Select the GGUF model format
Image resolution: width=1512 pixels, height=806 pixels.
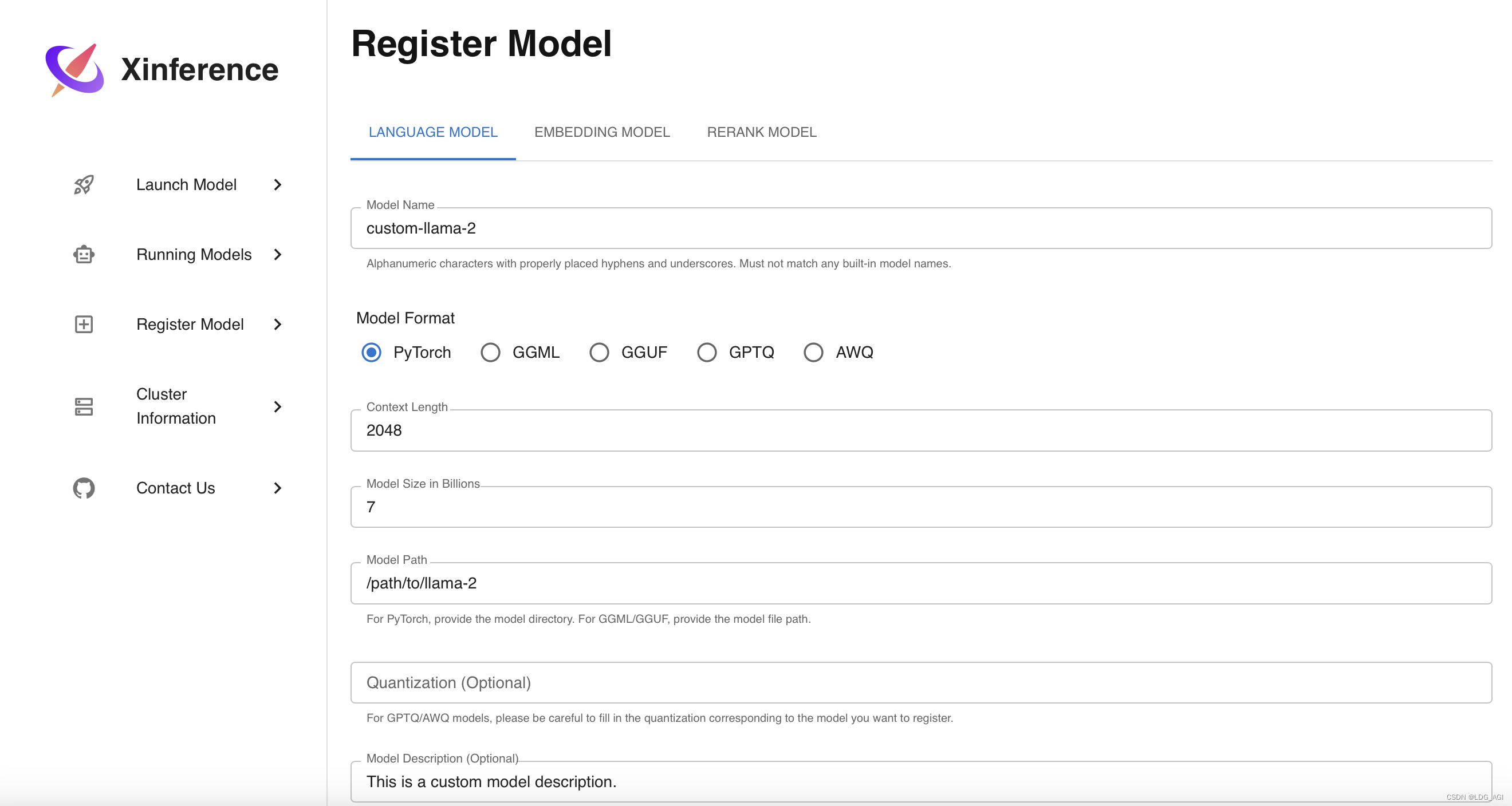tap(599, 352)
